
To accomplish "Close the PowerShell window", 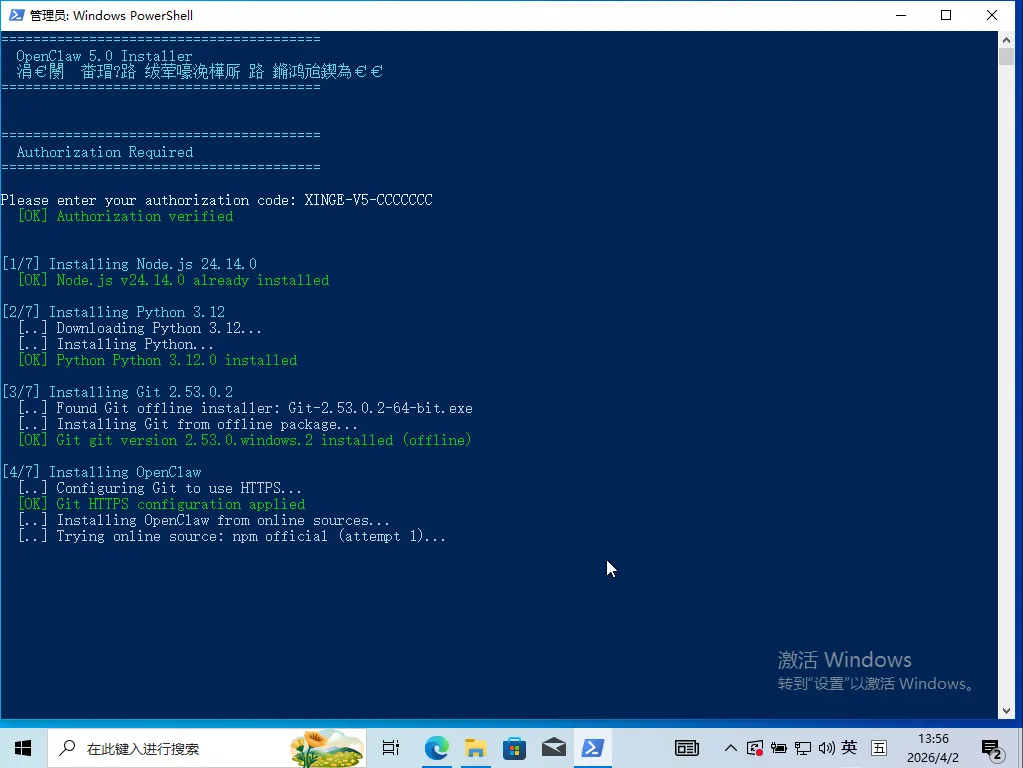I will click(992, 15).
